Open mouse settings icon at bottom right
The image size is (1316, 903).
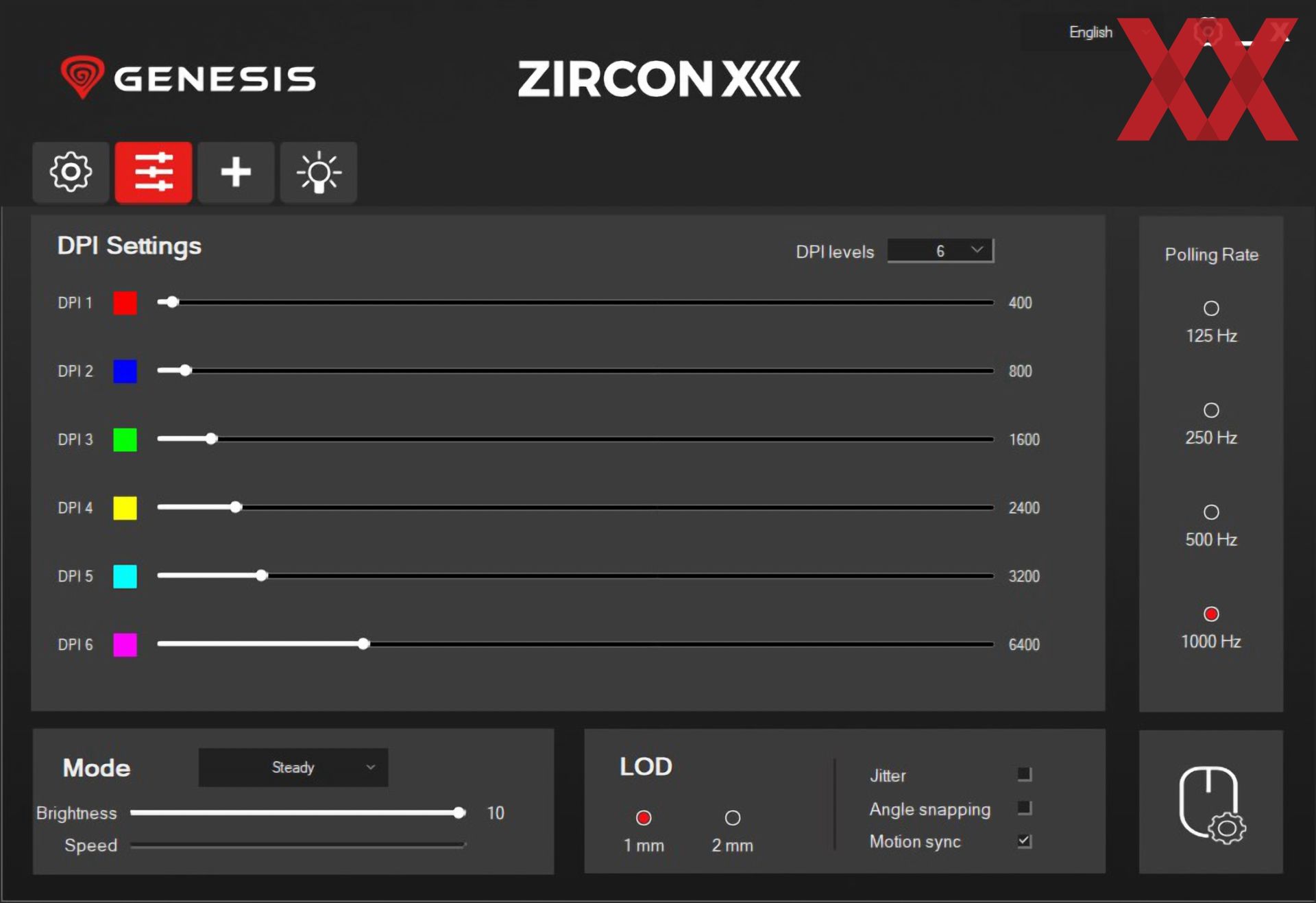coord(1211,804)
